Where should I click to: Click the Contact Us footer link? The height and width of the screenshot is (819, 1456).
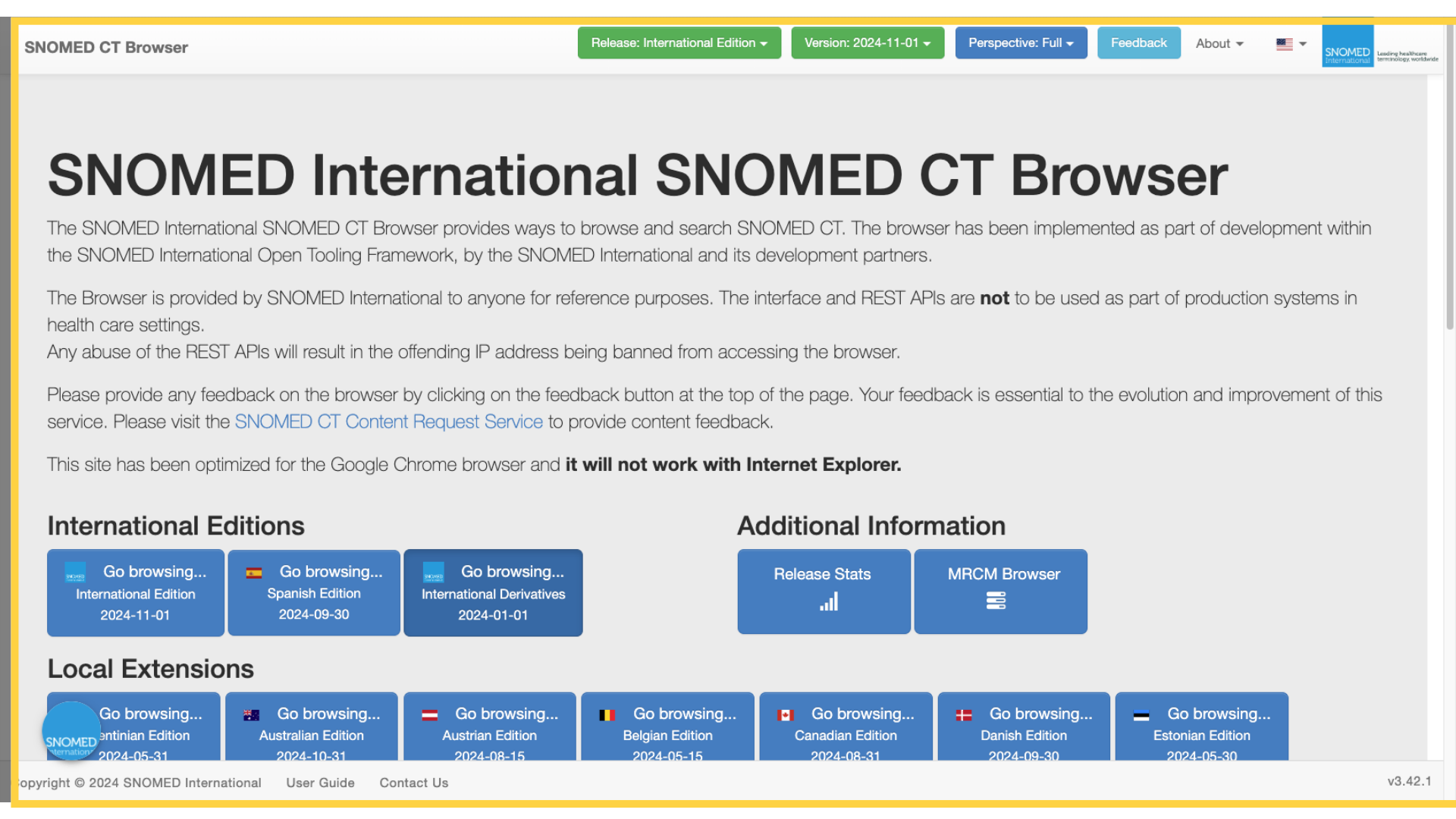tap(413, 783)
